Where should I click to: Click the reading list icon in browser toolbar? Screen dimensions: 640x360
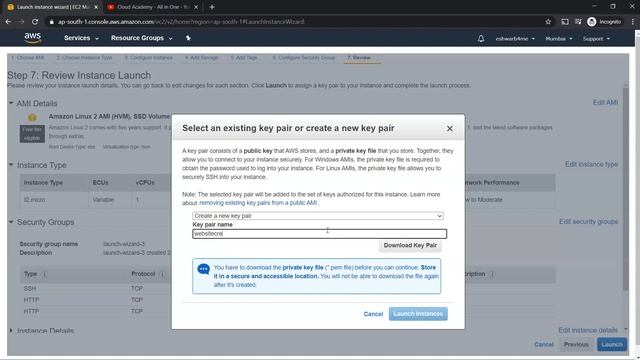point(578,22)
